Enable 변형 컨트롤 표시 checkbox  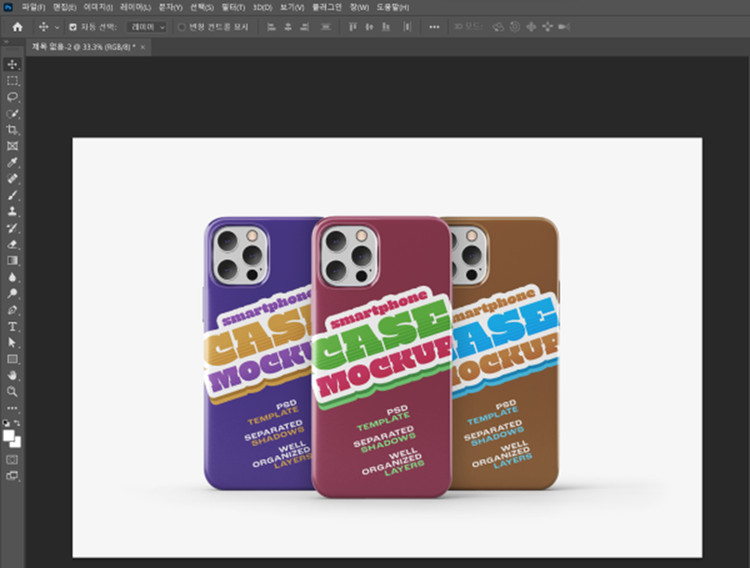pyautogui.click(x=181, y=27)
